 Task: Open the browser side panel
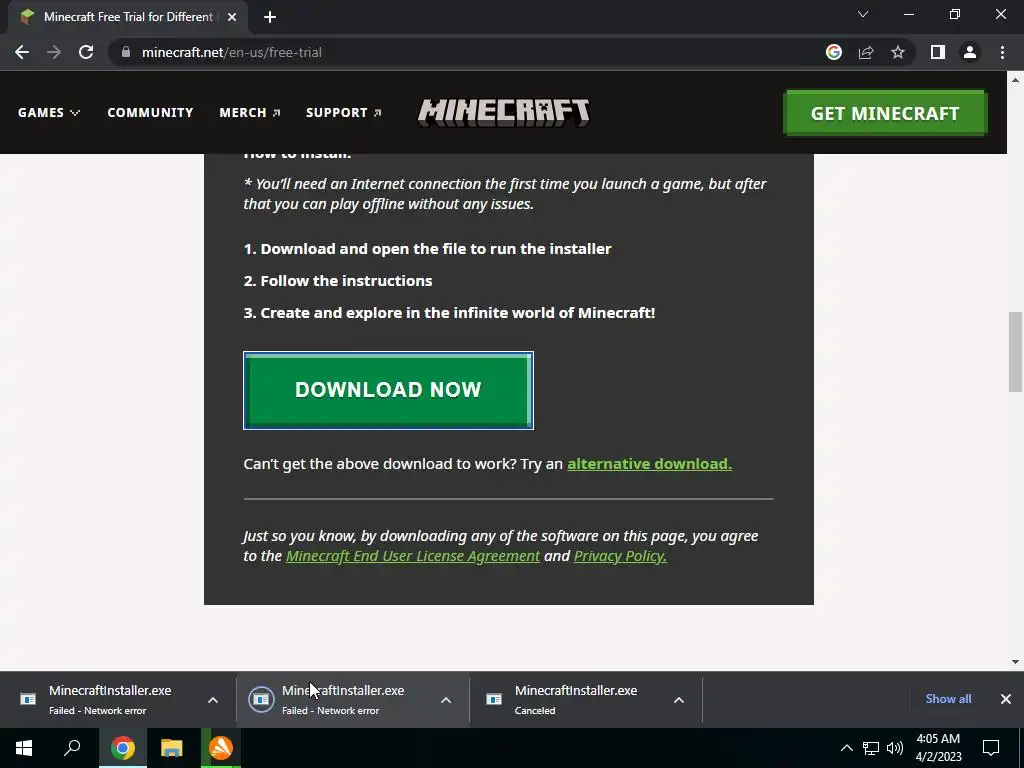pyautogui.click(x=938, y=52)
